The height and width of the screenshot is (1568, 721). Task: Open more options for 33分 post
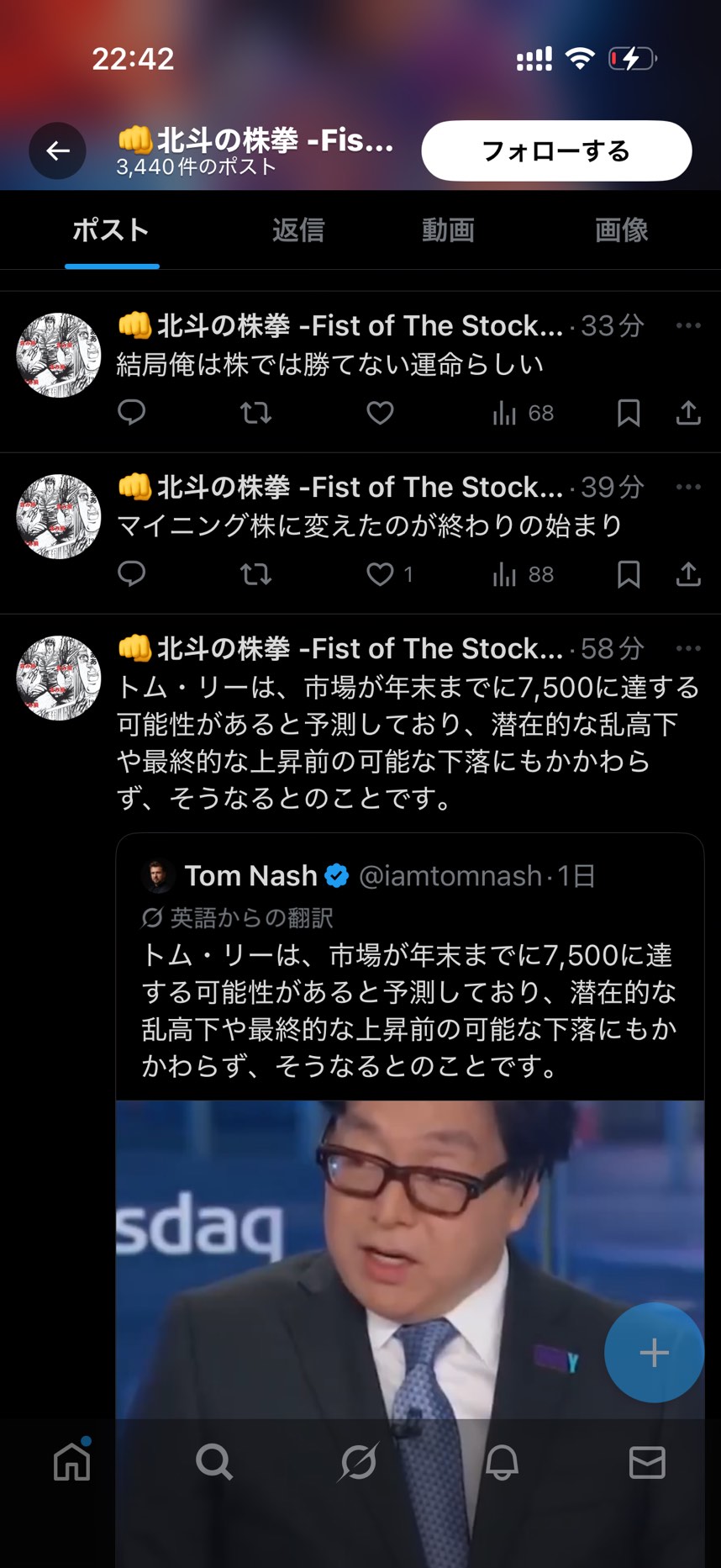[688, 325]
